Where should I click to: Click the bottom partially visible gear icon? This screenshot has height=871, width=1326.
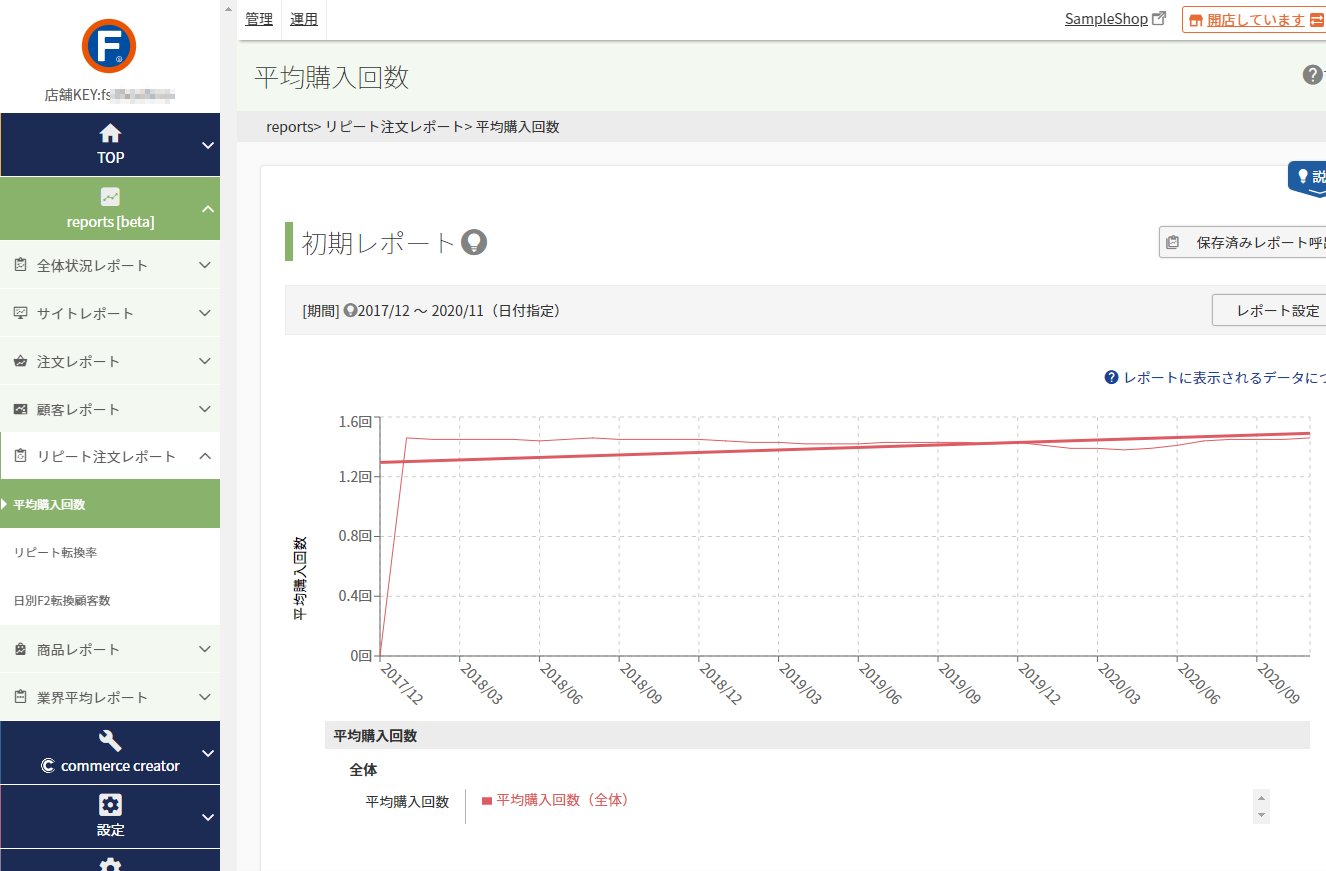click(110, 864)
